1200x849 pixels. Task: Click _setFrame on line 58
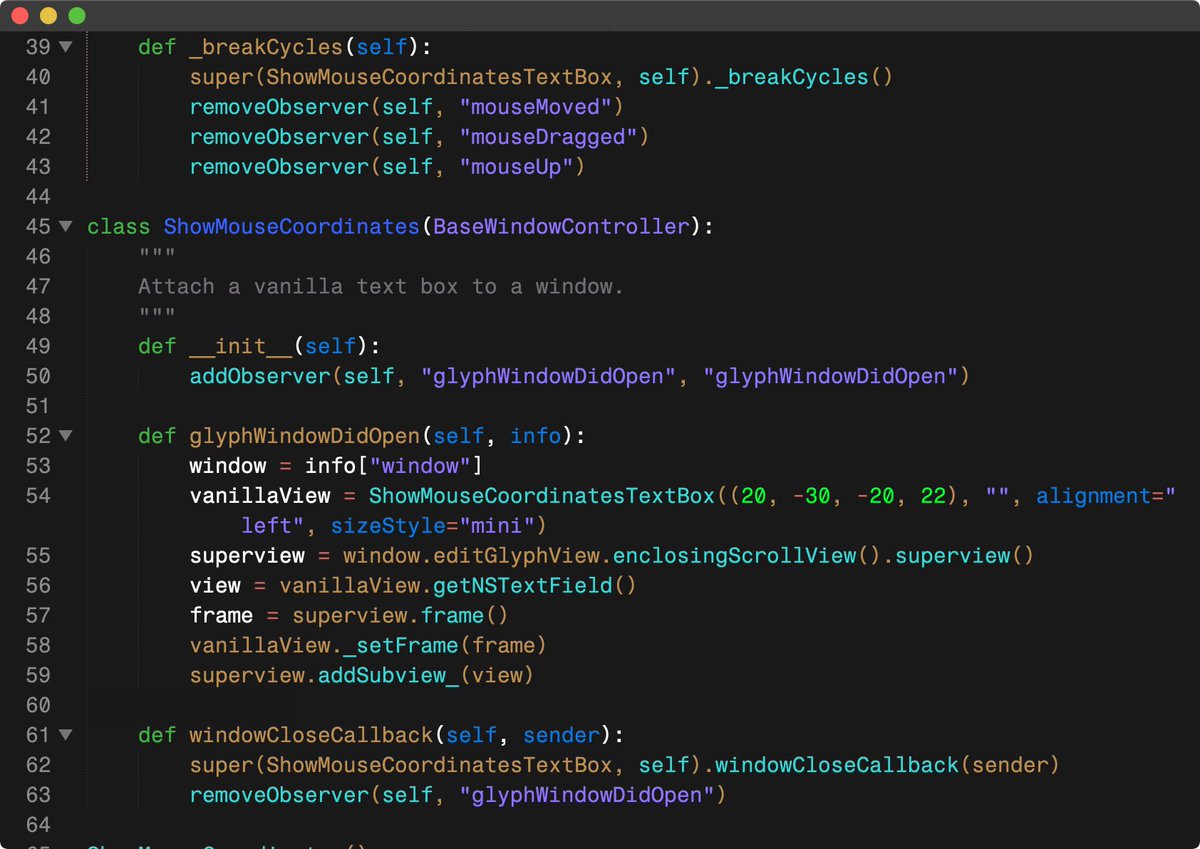tap(400, 646)
